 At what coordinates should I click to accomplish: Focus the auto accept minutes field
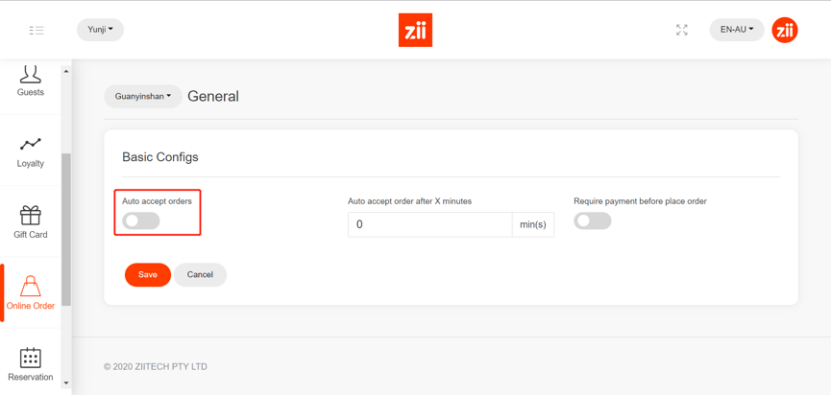pyautogui.click(x=430, y=225)
